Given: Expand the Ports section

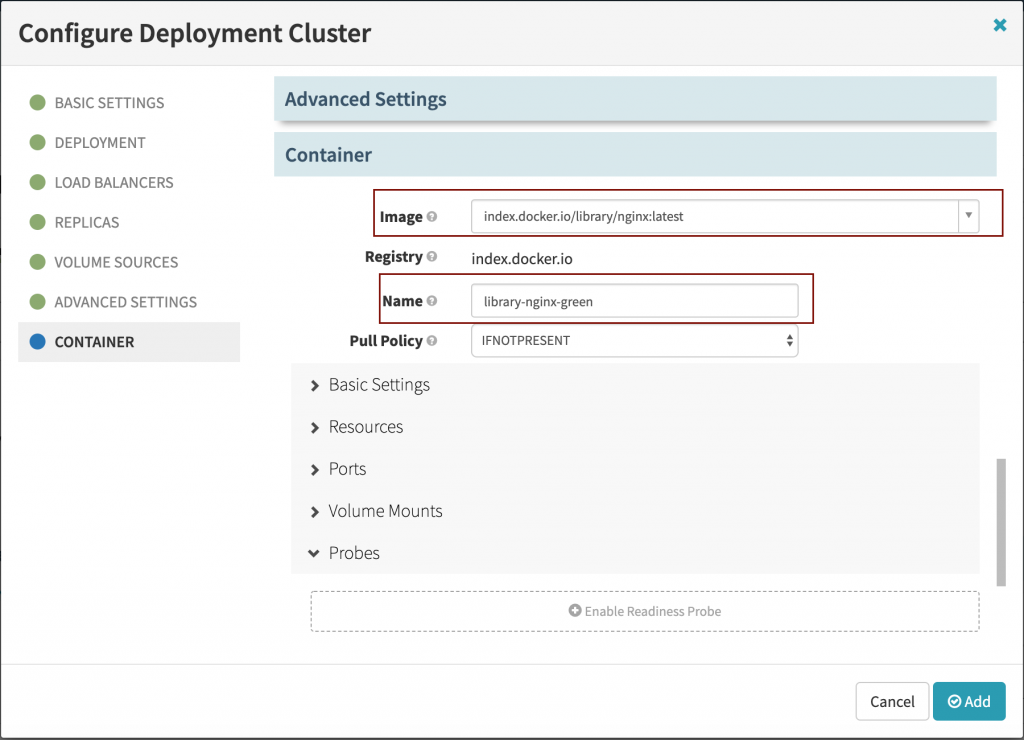Looking at the screenshot, I should (x=347, y=469).
